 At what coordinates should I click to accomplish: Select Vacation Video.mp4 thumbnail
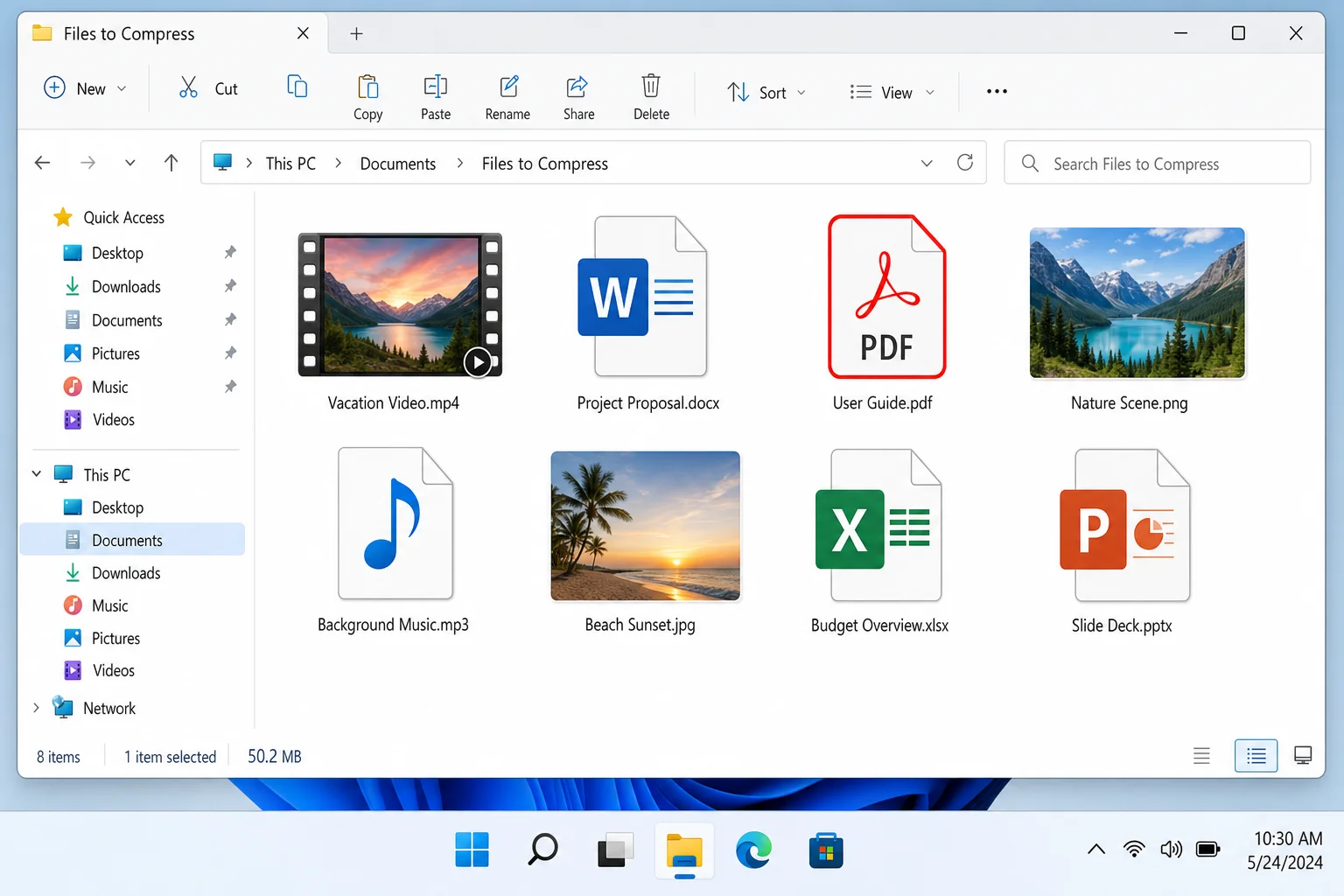[400, 304]
